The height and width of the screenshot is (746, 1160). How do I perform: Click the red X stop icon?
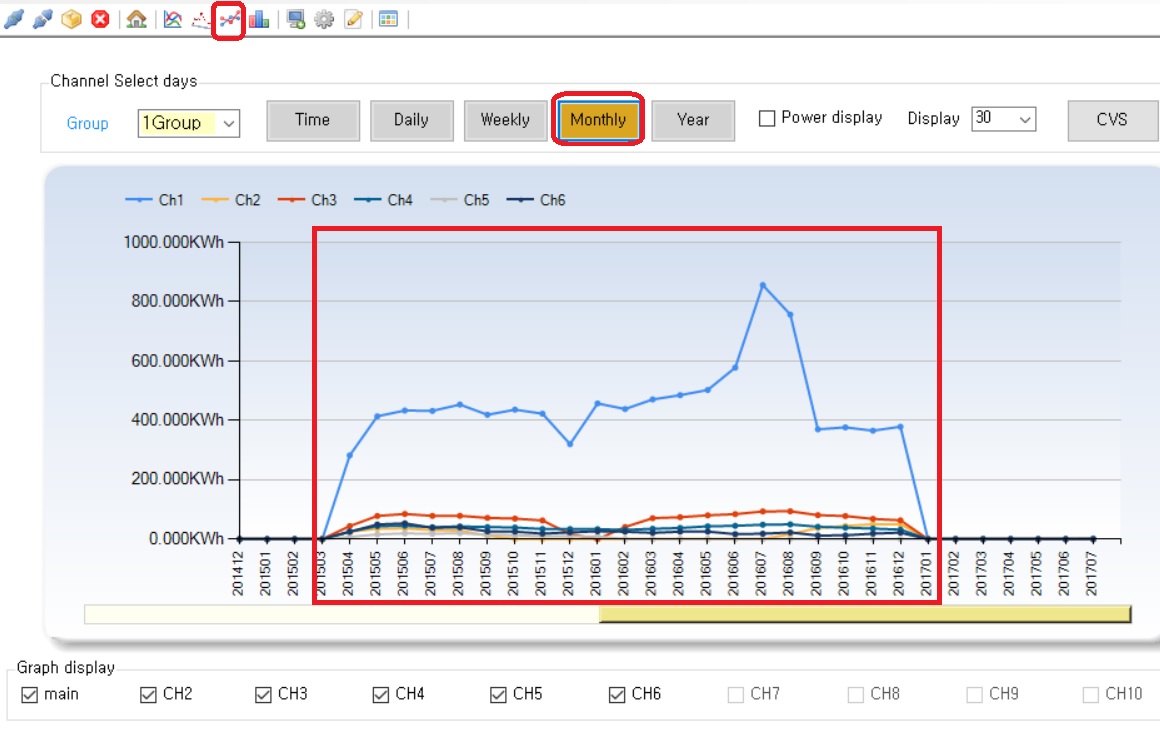[100, 19]
